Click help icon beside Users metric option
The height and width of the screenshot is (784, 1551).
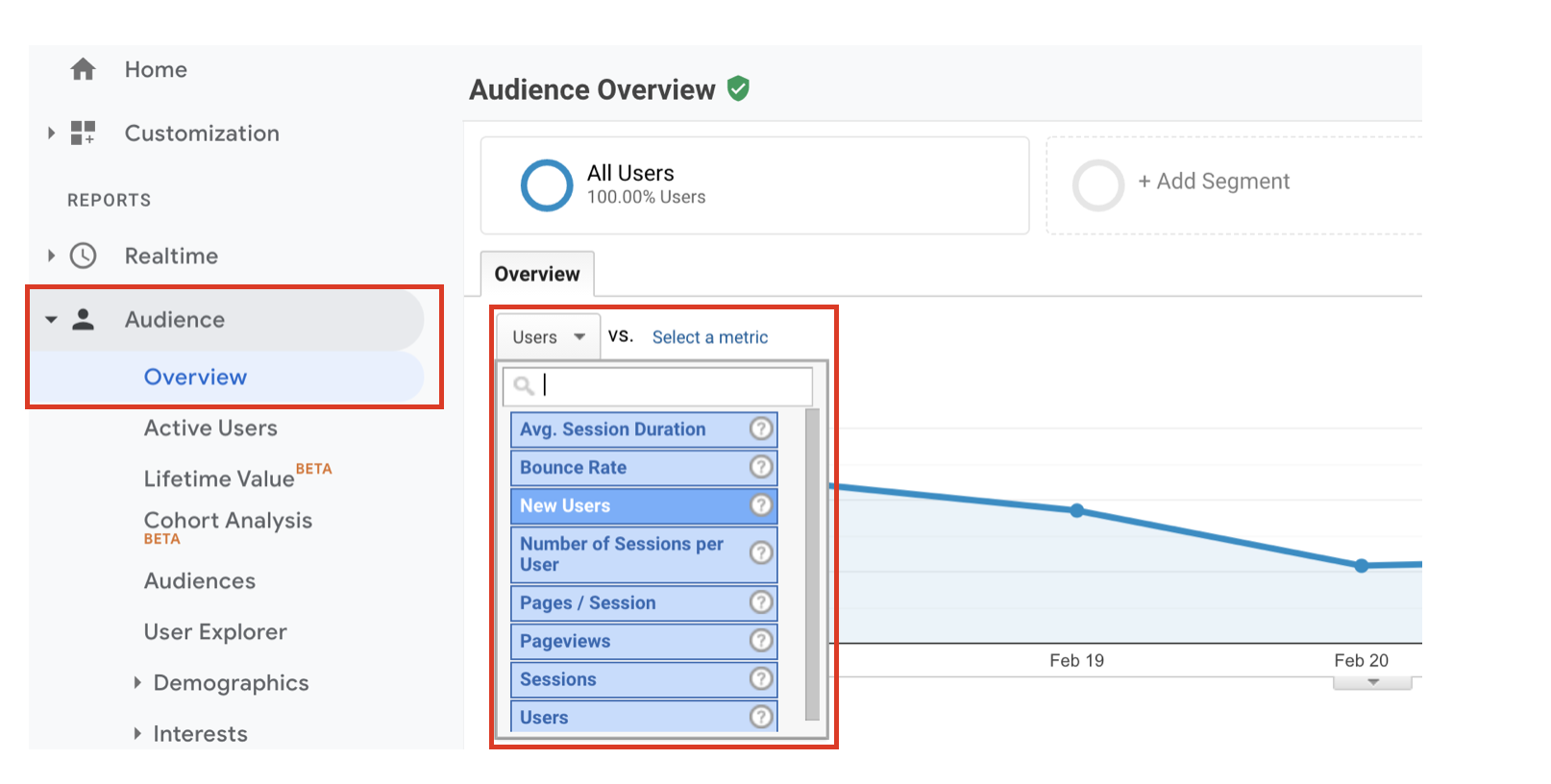[761, 717]
